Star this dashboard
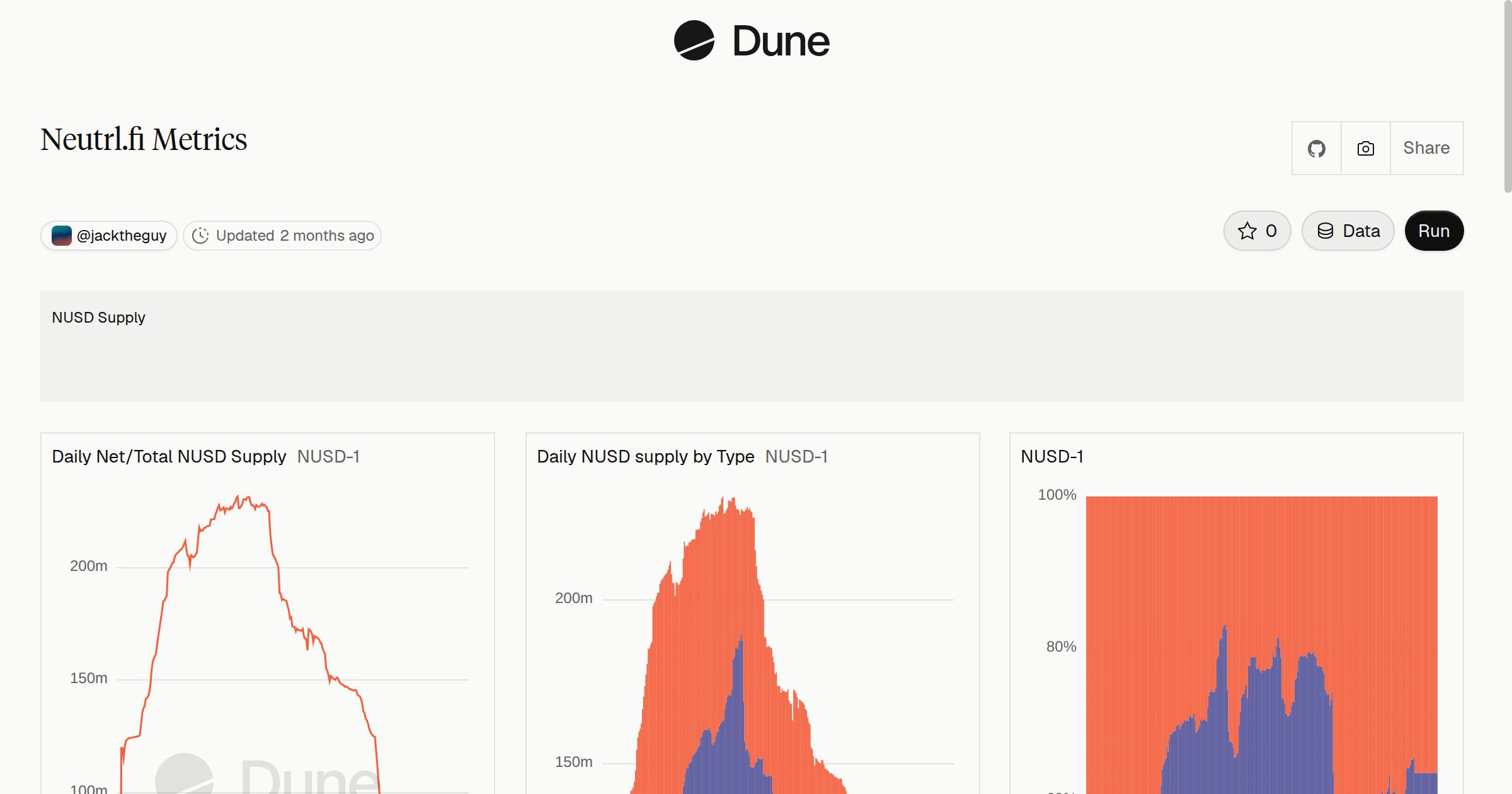The height and width of the screenshot is (794, 1512). [1257, 231]
